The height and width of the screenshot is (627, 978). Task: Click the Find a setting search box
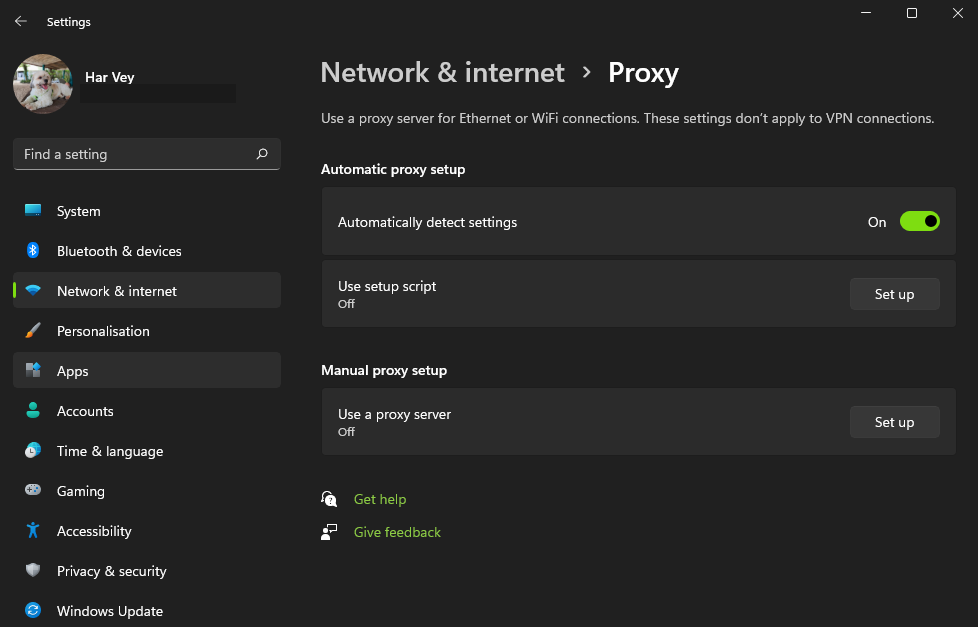pos(147,154)
